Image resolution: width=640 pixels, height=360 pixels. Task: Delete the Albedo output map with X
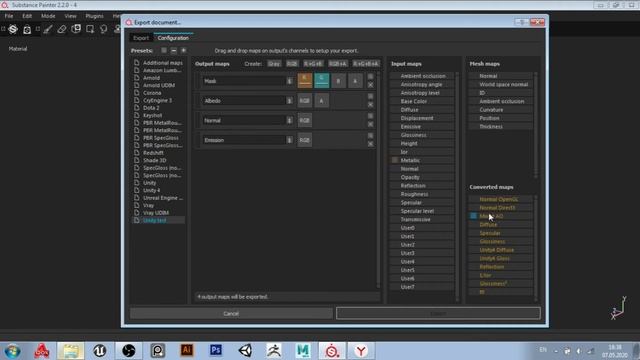(x=370, y=104)
